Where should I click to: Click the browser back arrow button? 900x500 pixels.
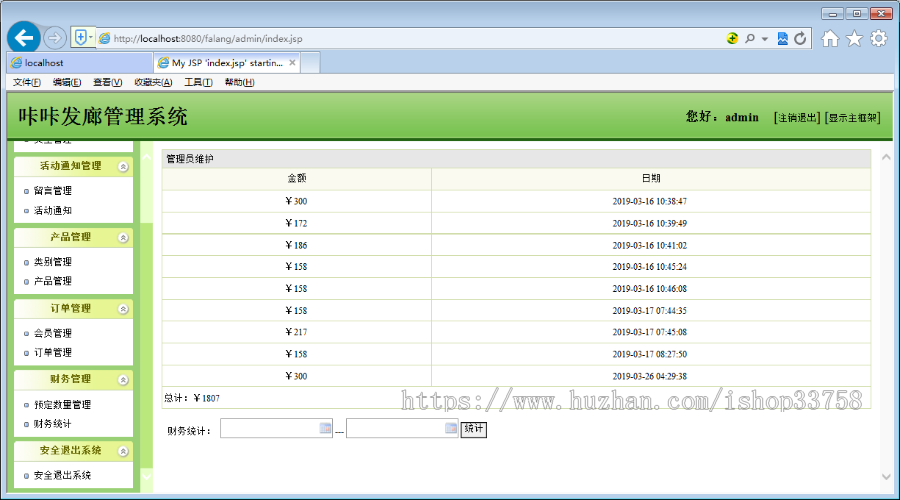24,38
